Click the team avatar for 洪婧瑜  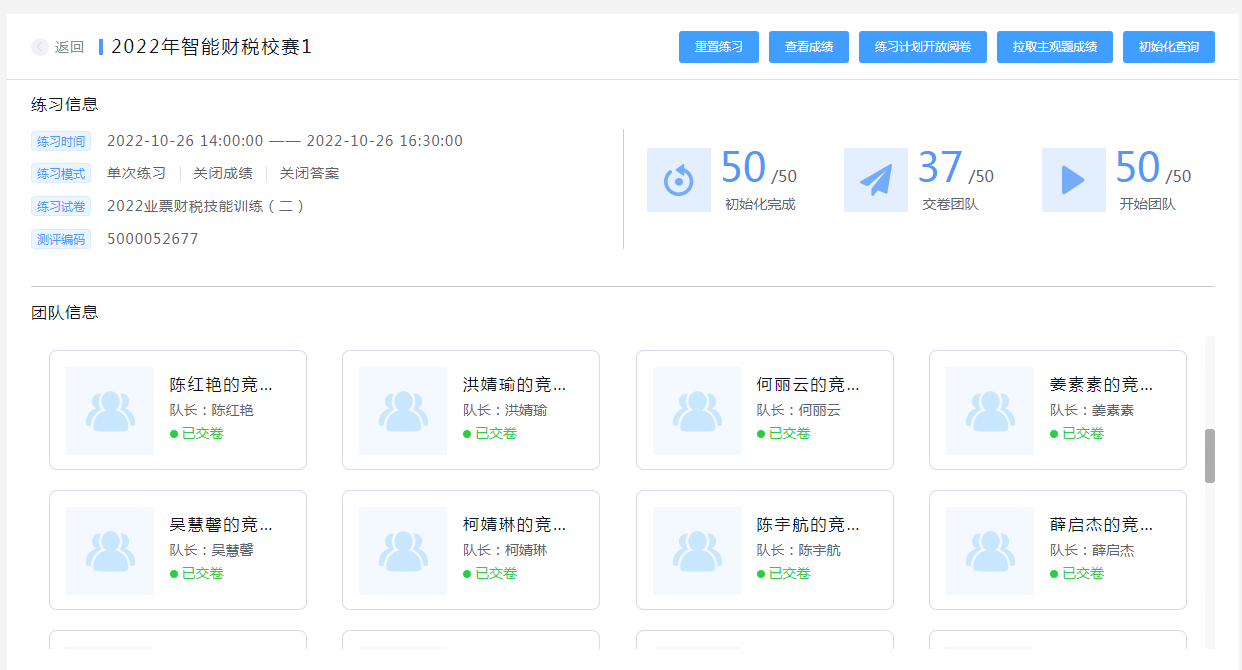coord(403,411)
